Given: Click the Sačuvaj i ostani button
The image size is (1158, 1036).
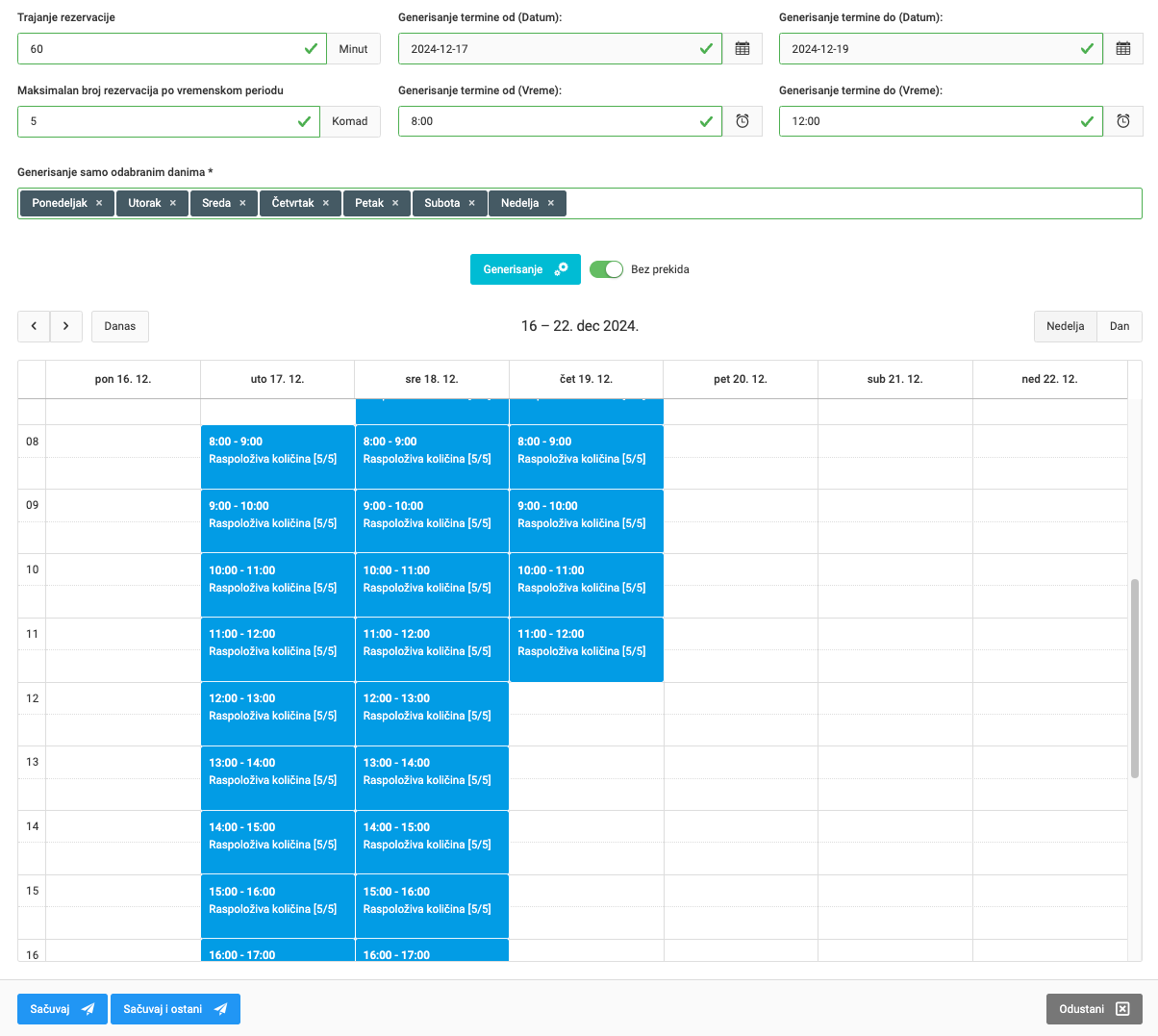Looking at the screenshot, I should [175, 1009].
